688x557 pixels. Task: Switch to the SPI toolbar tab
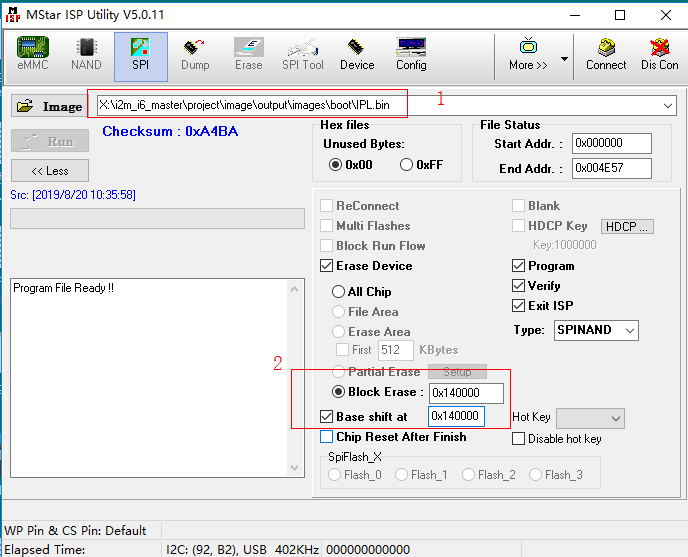[x=140, y=54]
